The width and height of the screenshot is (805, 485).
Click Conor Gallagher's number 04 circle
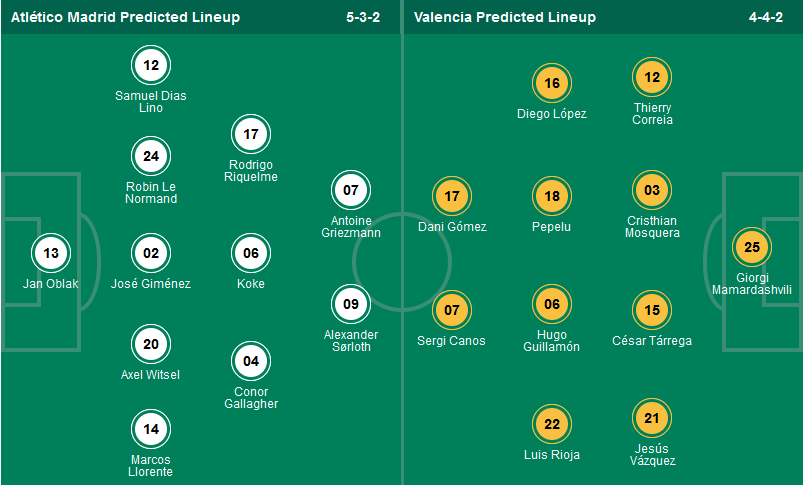point(251,361)
